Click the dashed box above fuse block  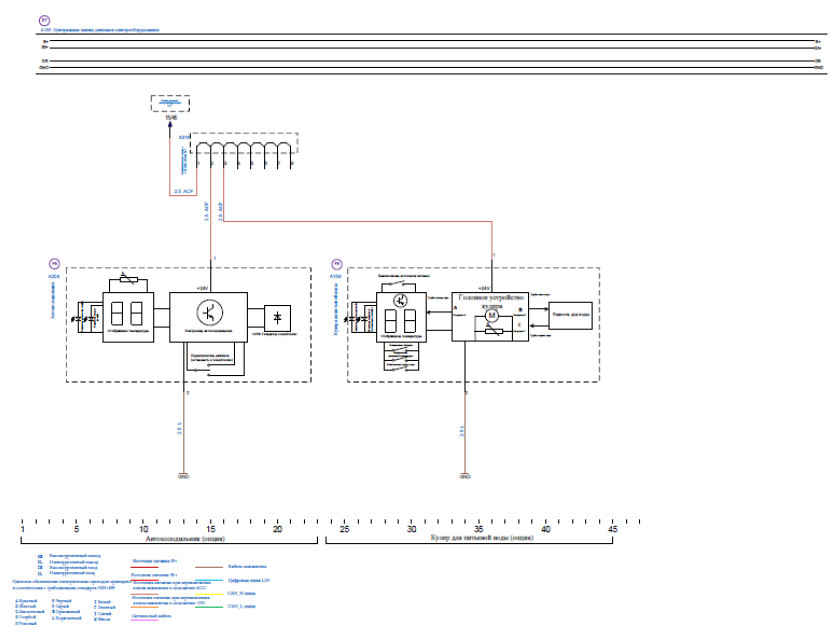(172, 103)
